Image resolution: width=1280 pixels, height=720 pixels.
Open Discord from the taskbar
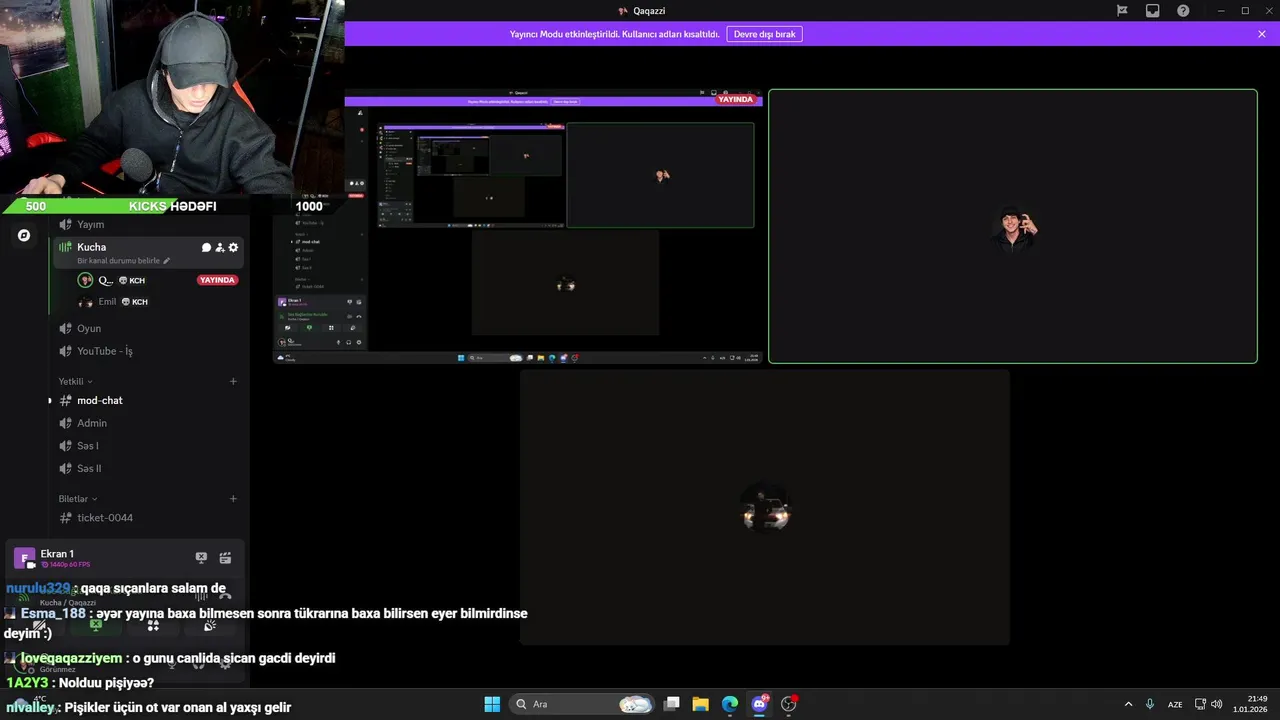(759, 704)
